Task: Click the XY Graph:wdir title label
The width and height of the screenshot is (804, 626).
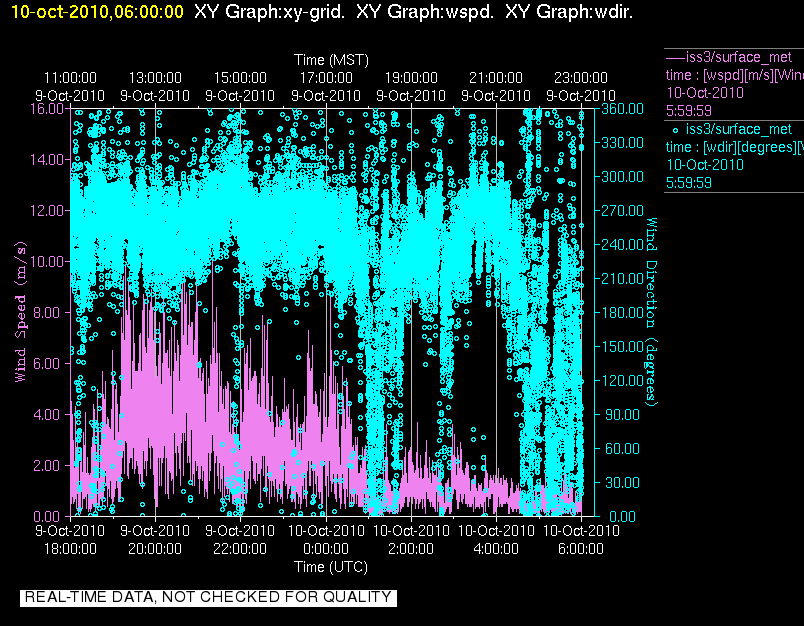Action: click(x=569, y=12)
